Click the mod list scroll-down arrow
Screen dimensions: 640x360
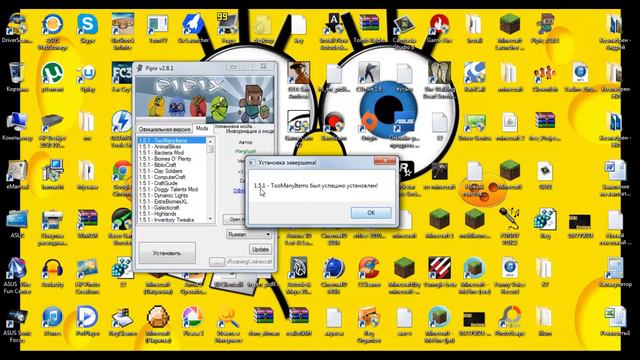point(210,219)
